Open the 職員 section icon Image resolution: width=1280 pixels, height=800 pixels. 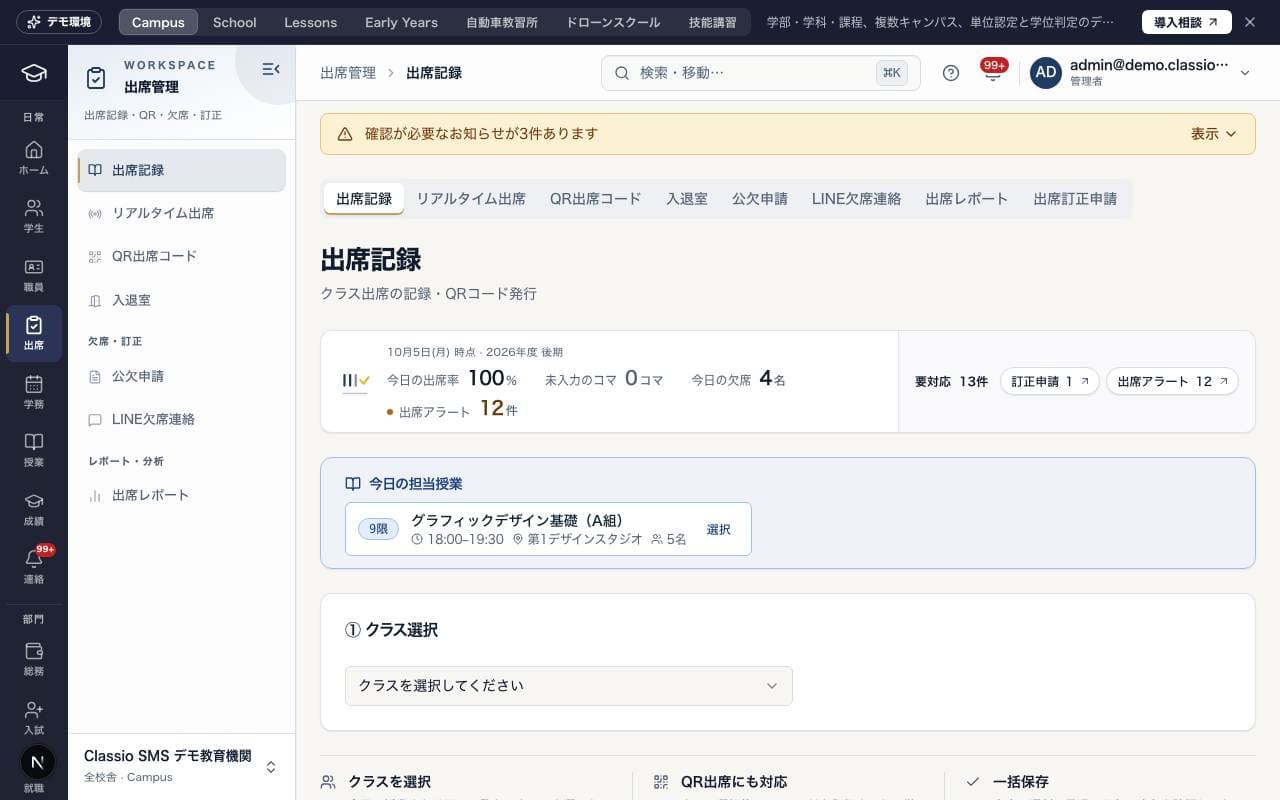tap(34, 275)
